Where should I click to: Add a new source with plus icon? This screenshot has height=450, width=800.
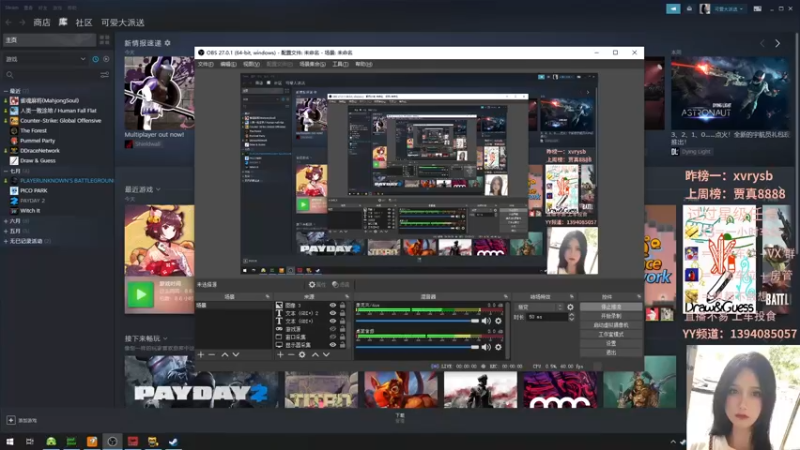tap(280, 355)
